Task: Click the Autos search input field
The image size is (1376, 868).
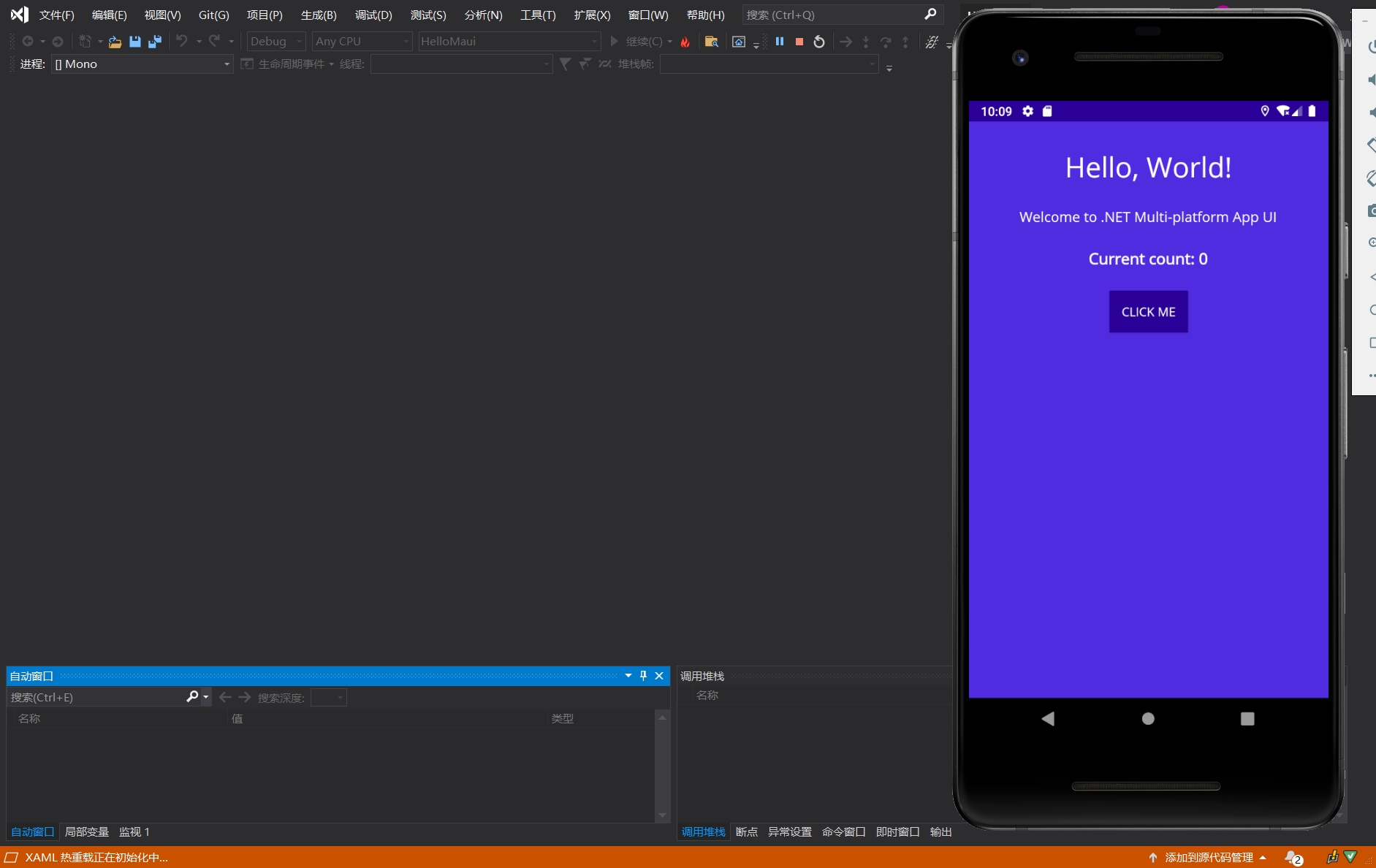Action: (x=96, y=697)
